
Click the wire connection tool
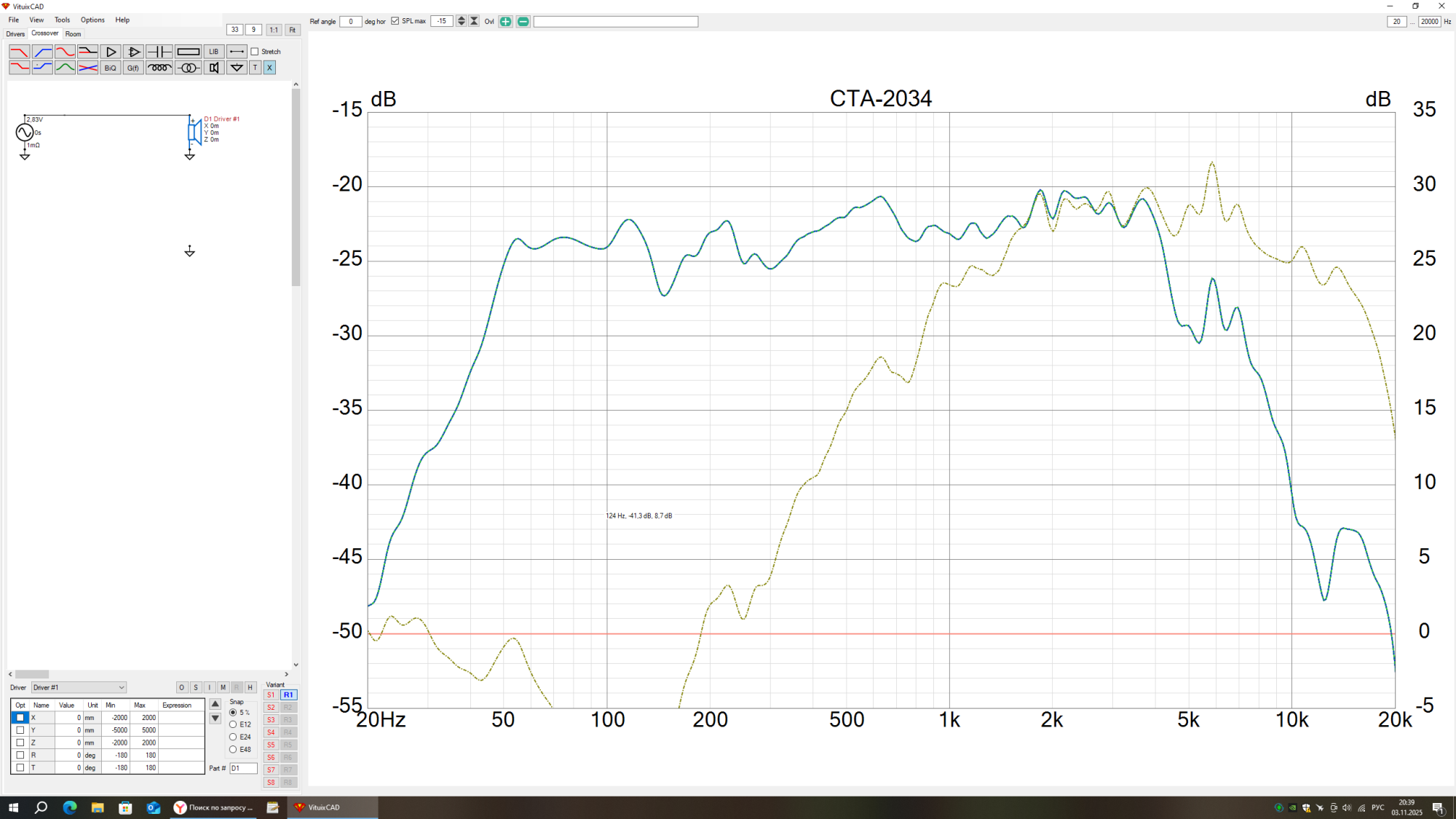point(237,52)
